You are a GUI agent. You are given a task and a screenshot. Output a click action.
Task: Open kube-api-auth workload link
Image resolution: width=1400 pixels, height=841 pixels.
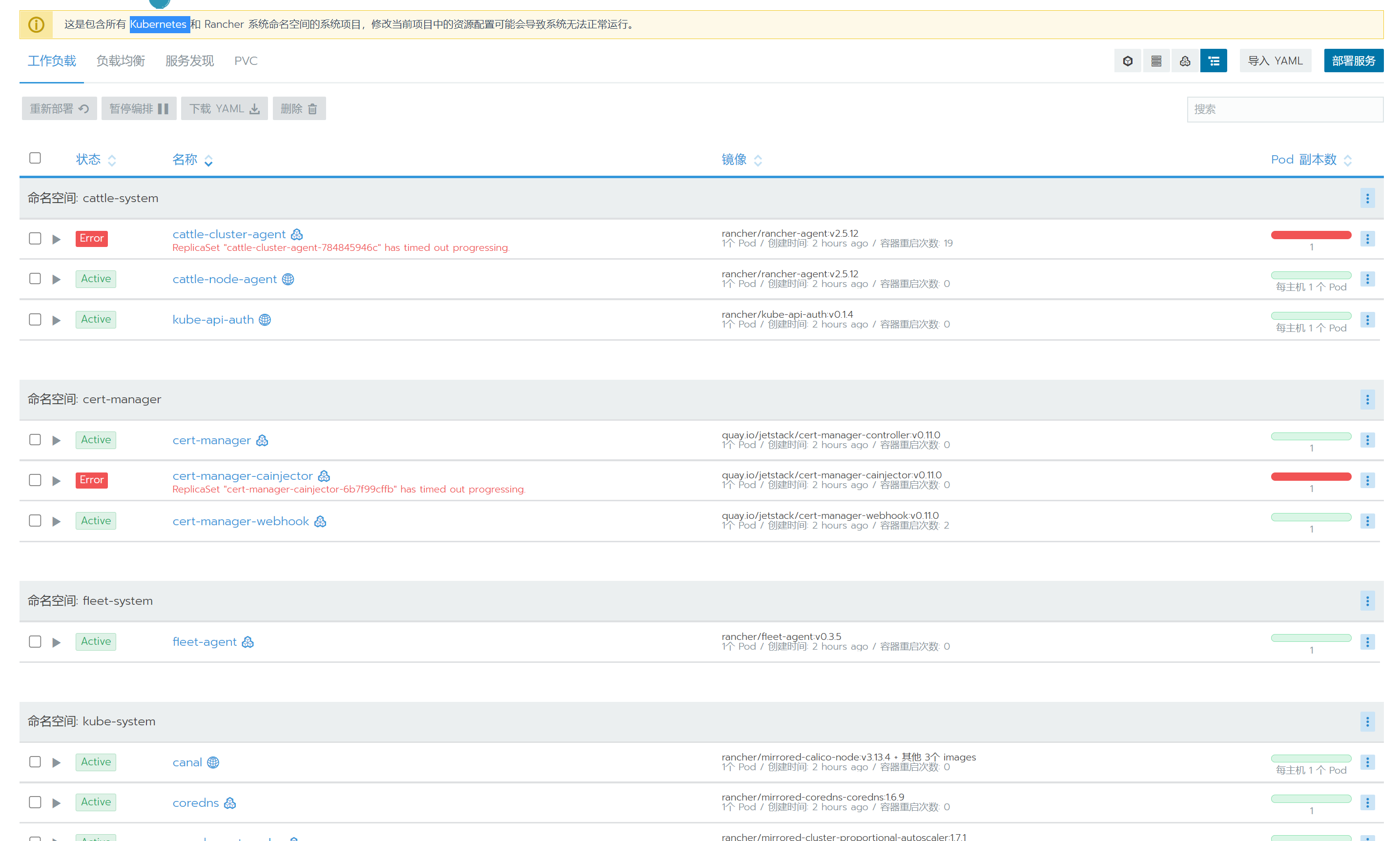(x=212, y=320)
